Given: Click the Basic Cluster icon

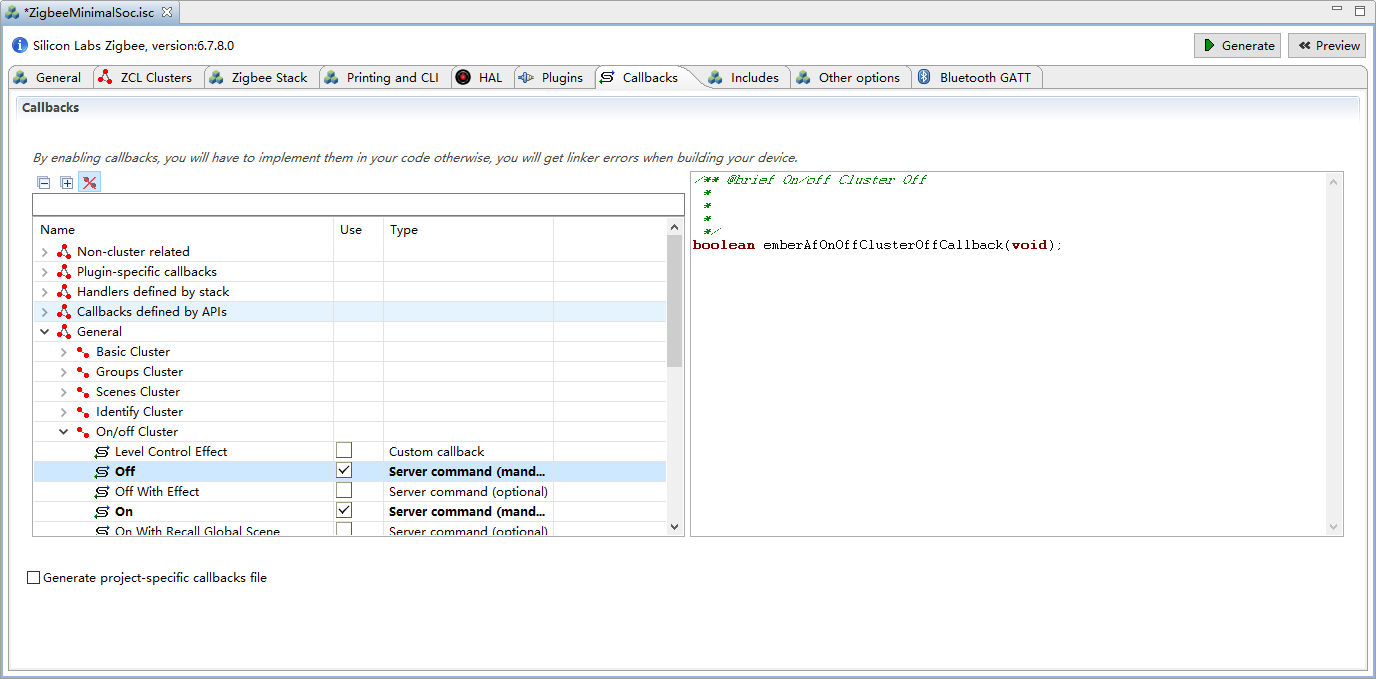Looking at the screenshot, I should (83, 352).
